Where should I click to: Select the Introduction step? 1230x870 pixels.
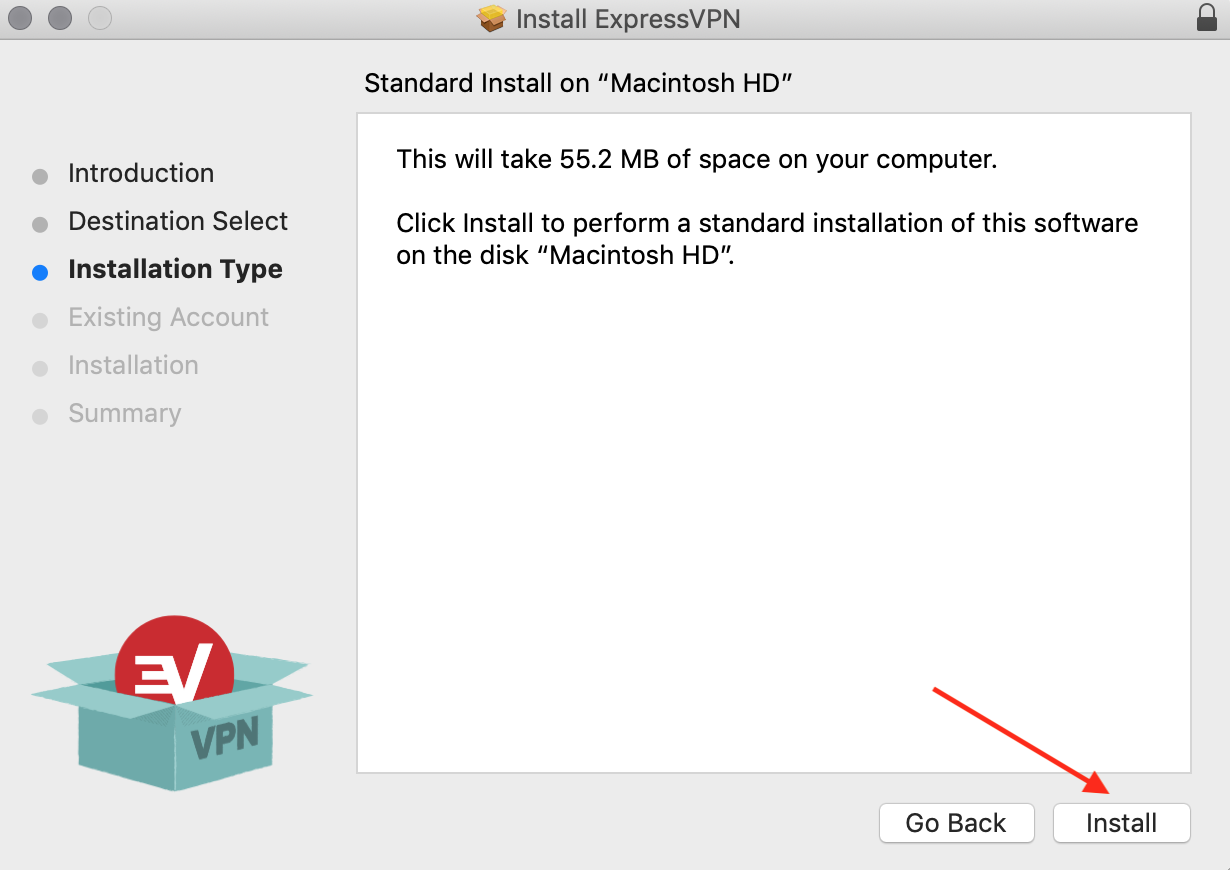141,173
